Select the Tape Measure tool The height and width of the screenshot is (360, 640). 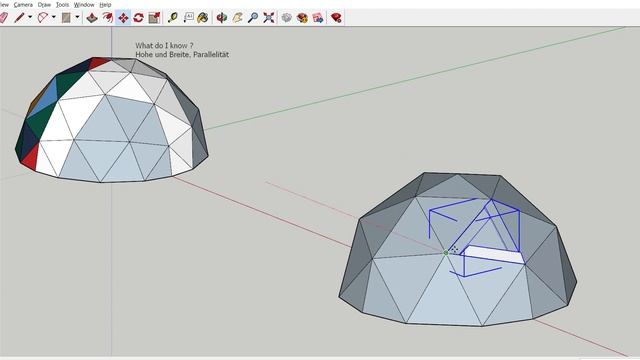(x=173, y=18)
